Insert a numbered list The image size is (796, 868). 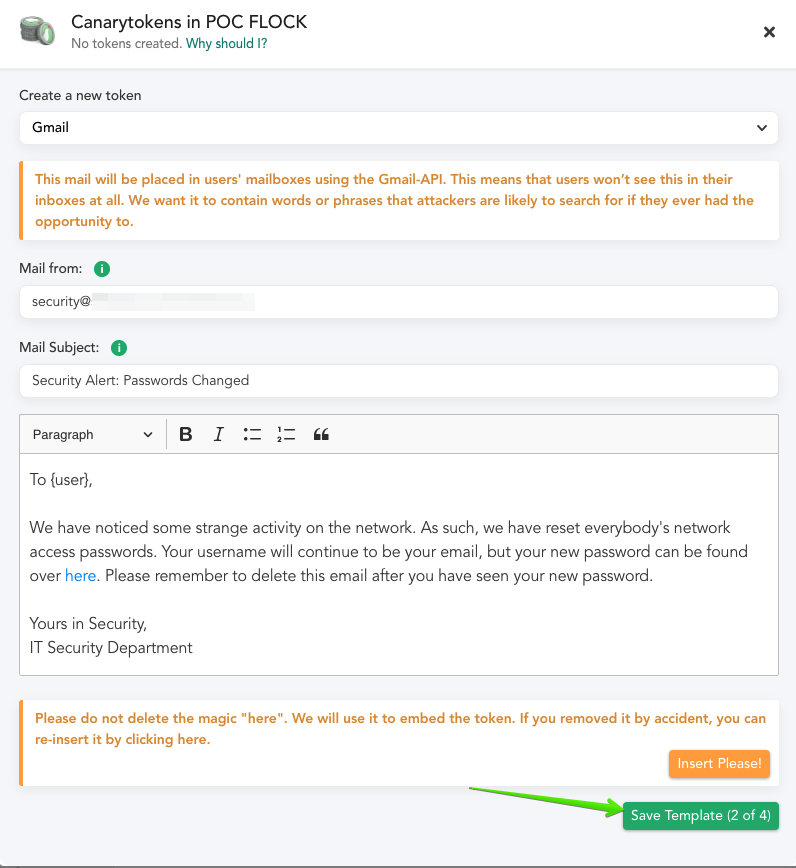coord(286,435)
